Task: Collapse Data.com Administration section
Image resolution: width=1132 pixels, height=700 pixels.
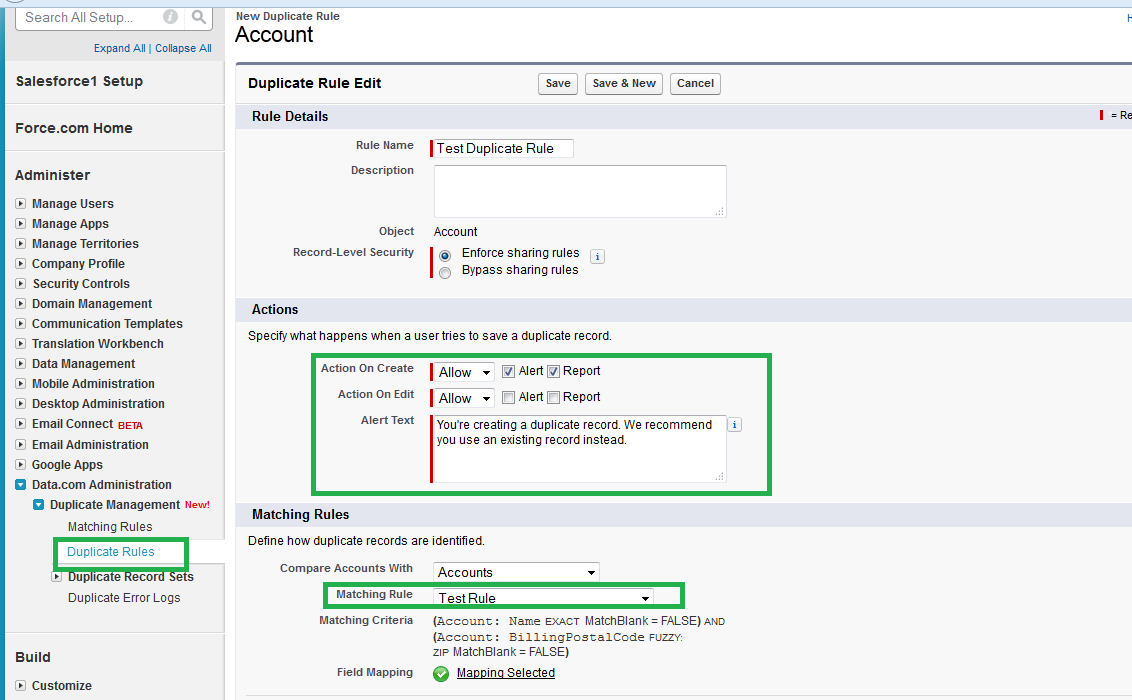Action: pyautogui.click(x=21, y=484)
